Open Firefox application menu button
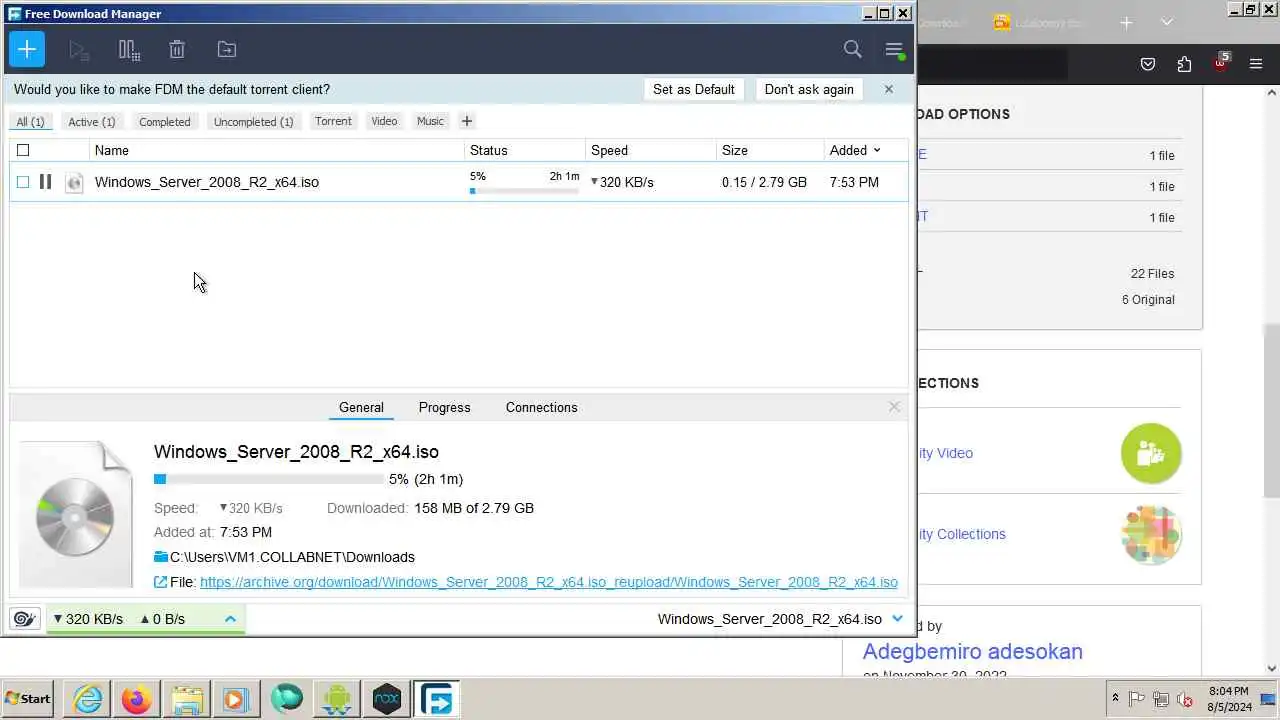 [x=1256, y=64]
